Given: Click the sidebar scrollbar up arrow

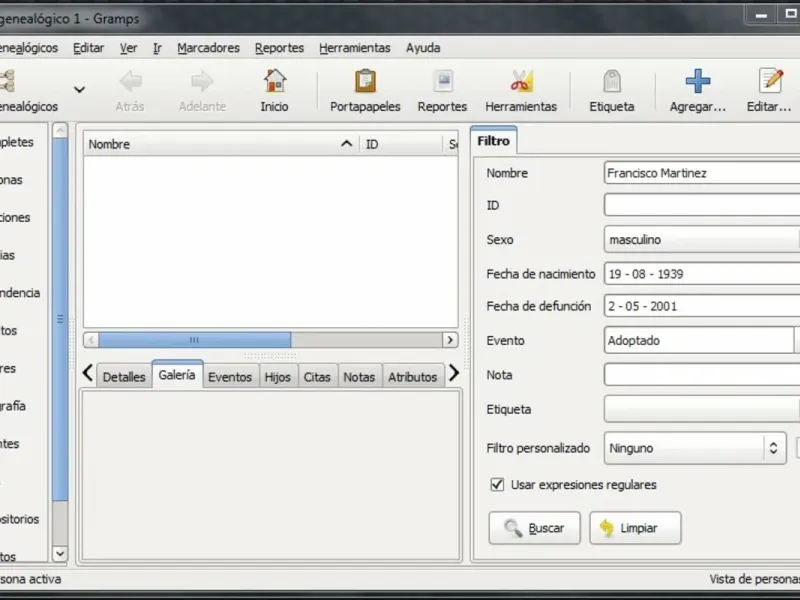Looking at the screenshot, I should (x=60, y=131).
